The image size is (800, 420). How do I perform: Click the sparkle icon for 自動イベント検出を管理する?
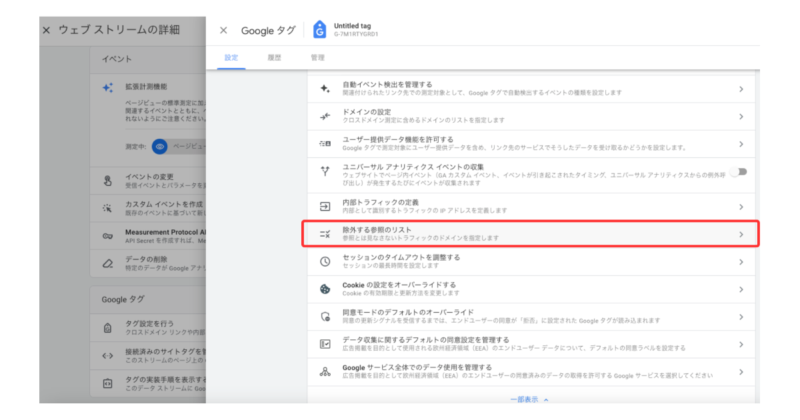pyautogui.click(x=325, y=88)
